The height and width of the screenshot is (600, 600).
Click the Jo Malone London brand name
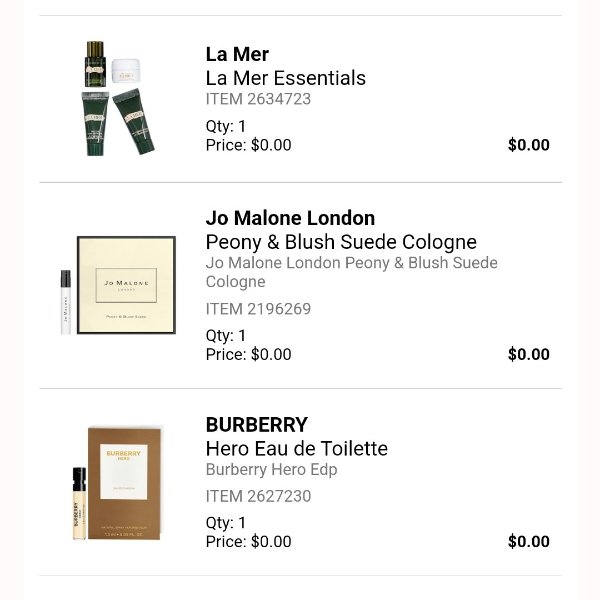point(290,218)
